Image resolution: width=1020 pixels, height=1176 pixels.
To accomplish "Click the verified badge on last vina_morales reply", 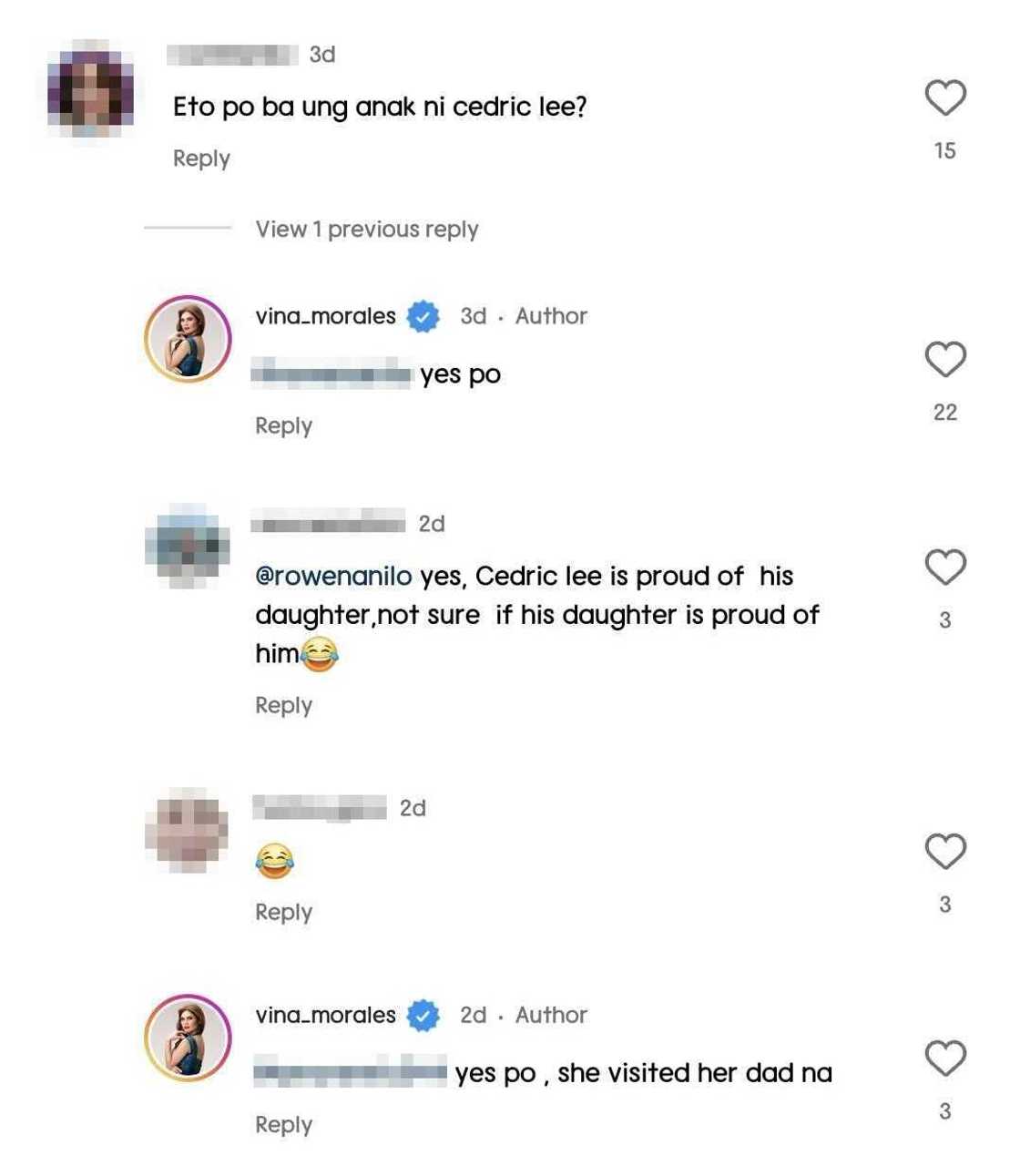I will pos(423,1015).
